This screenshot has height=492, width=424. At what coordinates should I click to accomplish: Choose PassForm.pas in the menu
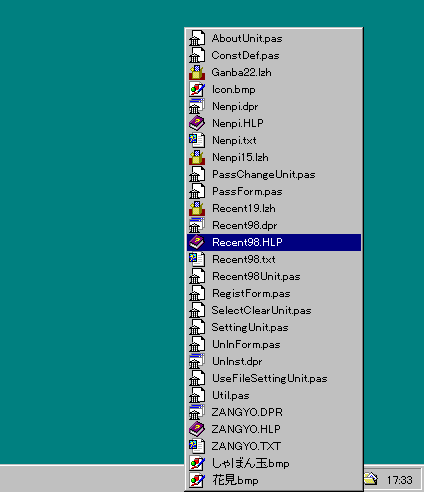[274, 191]
